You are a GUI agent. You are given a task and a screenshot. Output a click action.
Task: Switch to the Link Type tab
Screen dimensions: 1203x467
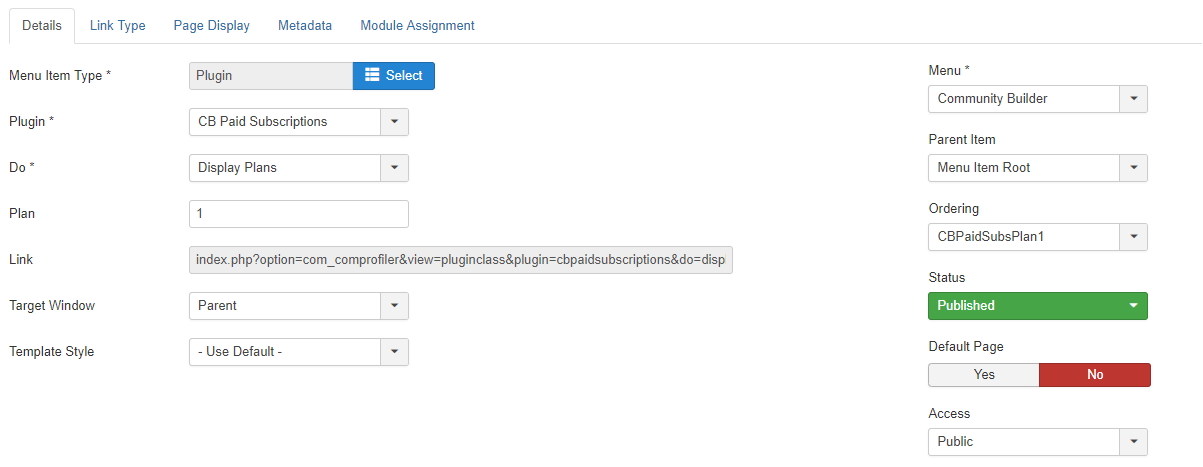point(117,26)
